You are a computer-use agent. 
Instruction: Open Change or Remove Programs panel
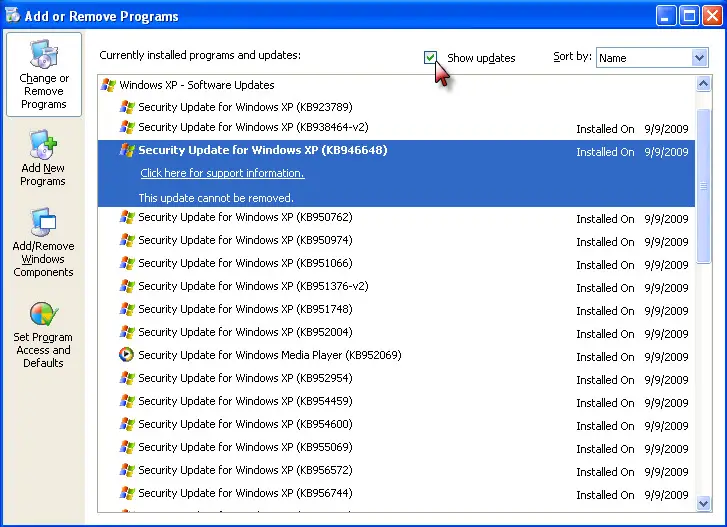coord(44,74)
